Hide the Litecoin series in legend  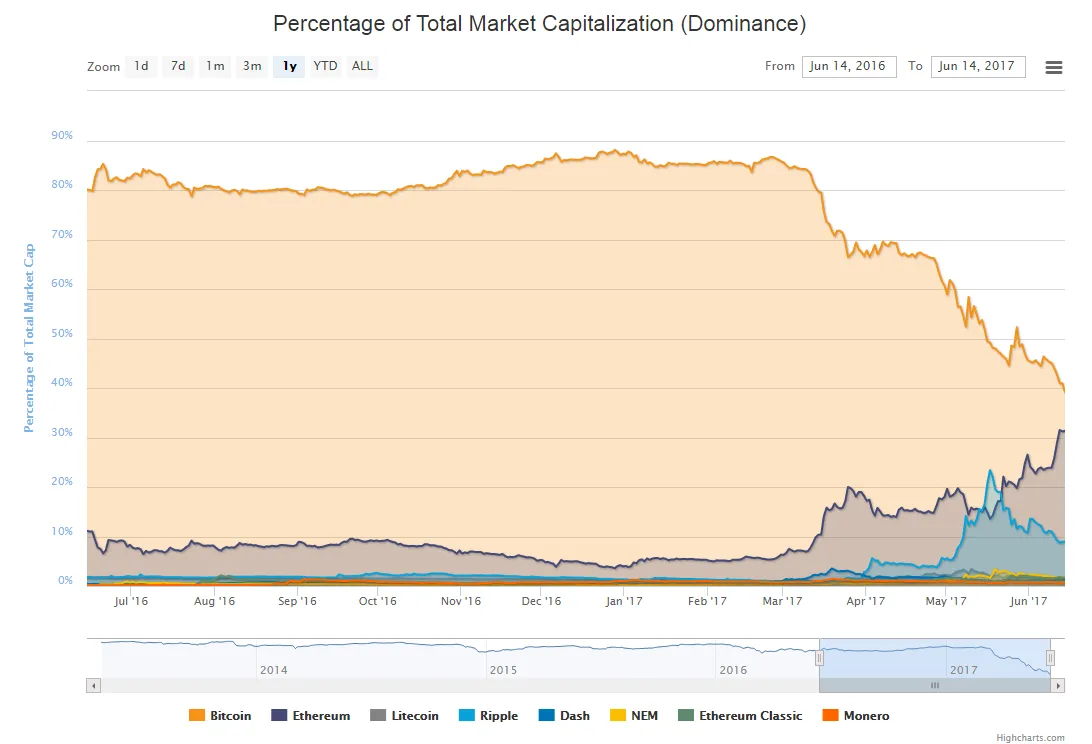point(404,715)
